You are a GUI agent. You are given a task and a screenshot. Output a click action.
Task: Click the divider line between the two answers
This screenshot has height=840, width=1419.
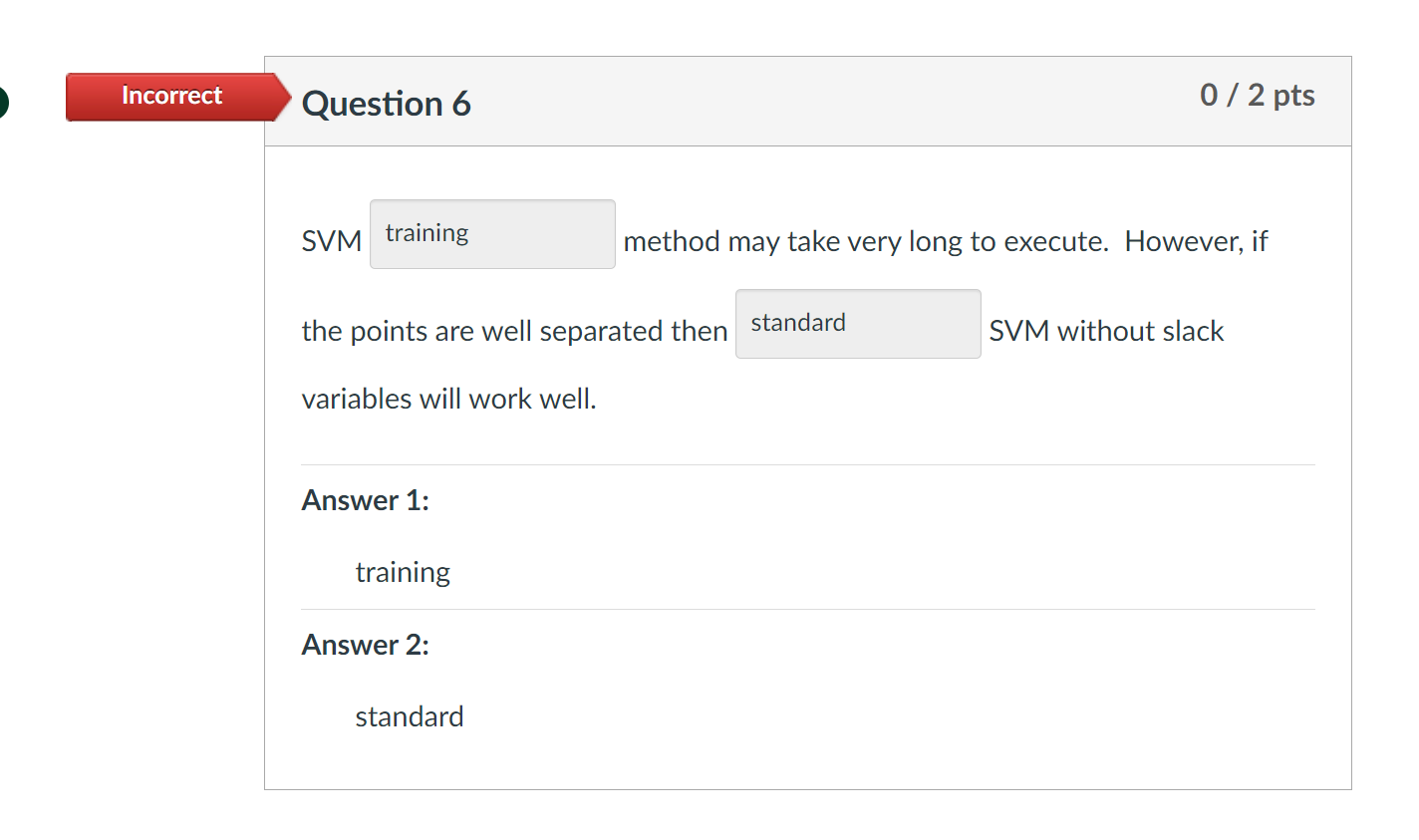point(807,608)
